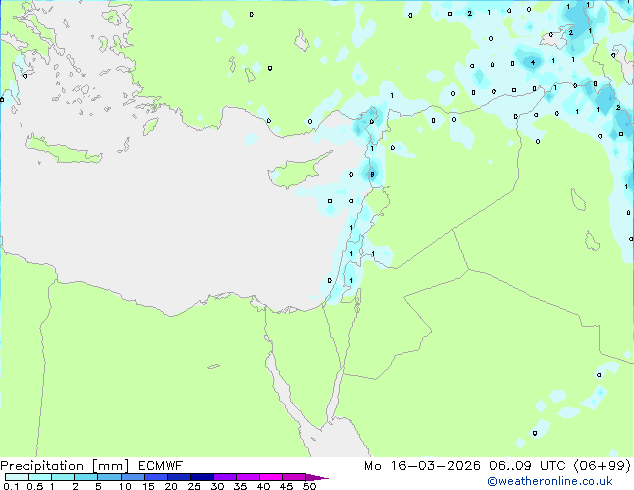Click the 'Mo' weekday label
The width and height of the screenshot is (634, 490).
click(x=372, y=466)
